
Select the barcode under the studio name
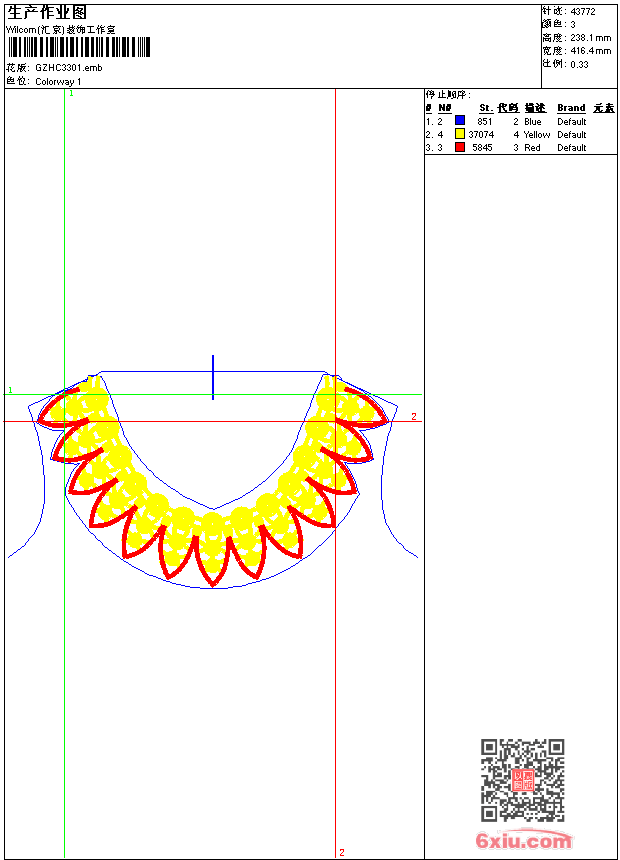point(79,47)
